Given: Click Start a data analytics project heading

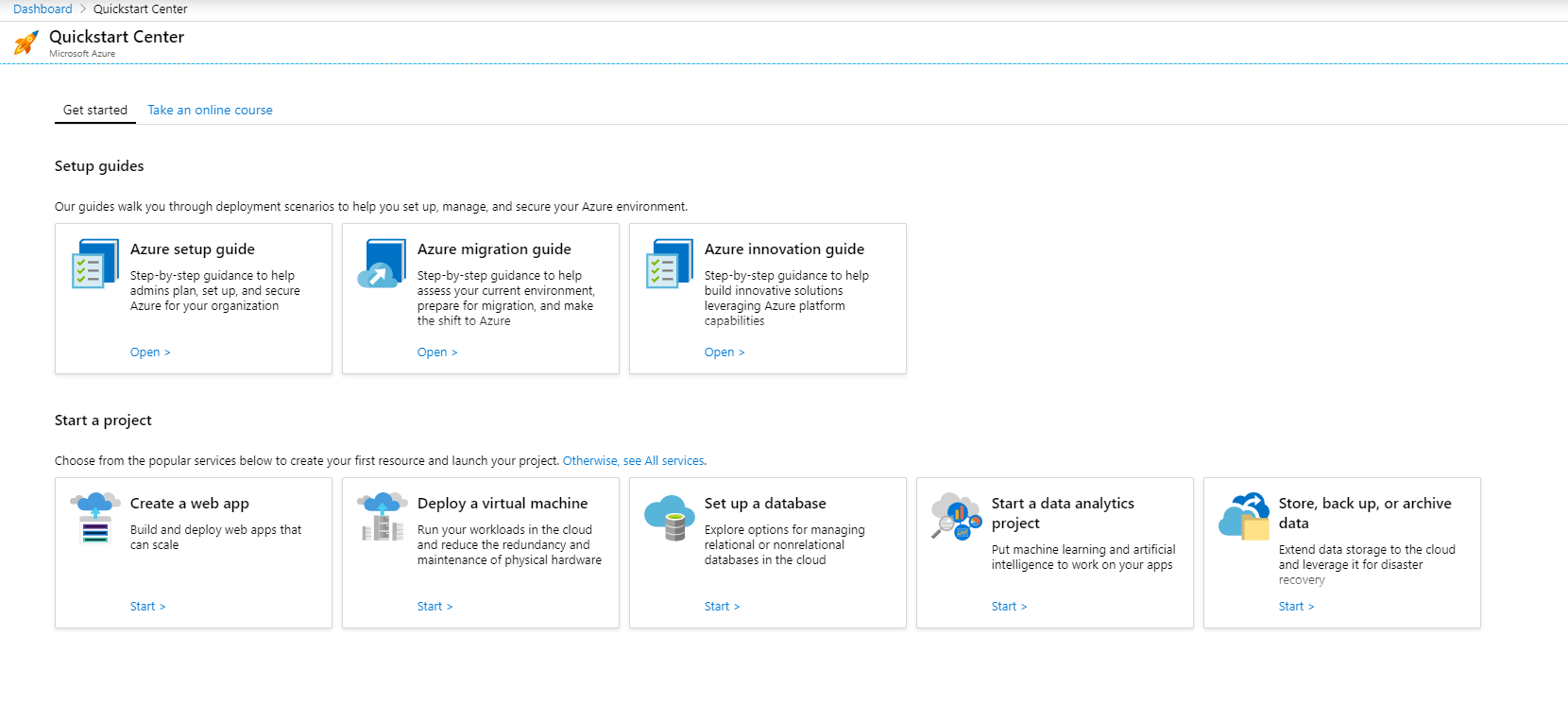Looking at the screenshot, I should (x=1063, y=513).
